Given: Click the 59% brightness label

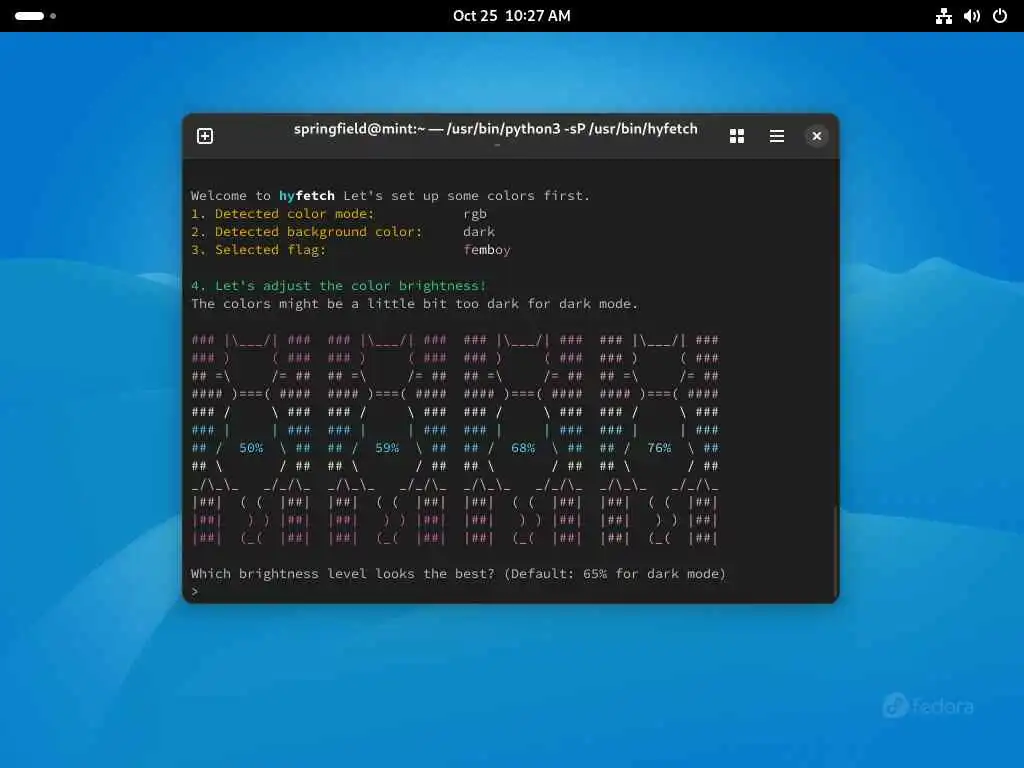Looking at the screenshot, I should [x=387, y=448].
